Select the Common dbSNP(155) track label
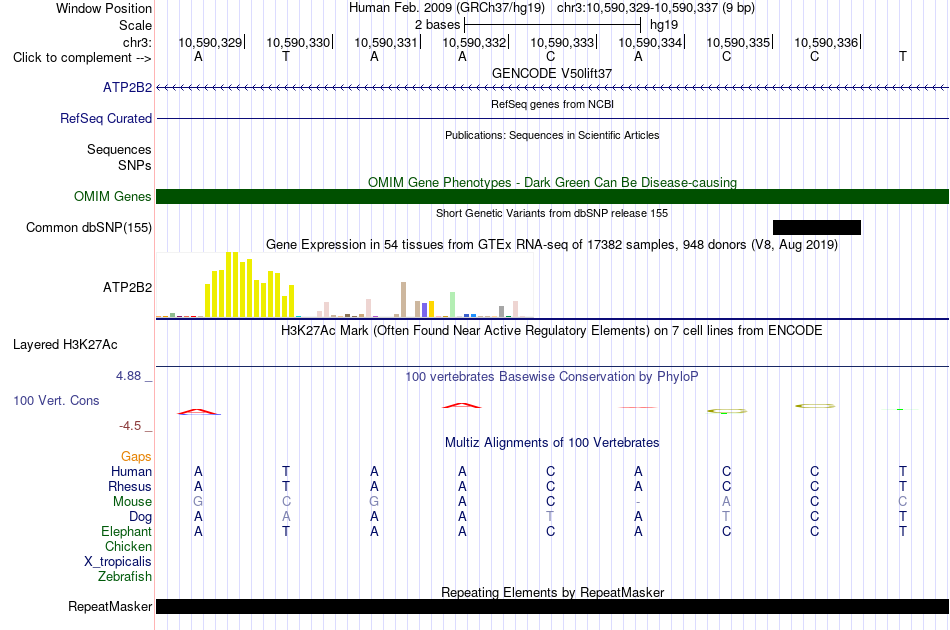Screen dimensions: 950x630 89,228
